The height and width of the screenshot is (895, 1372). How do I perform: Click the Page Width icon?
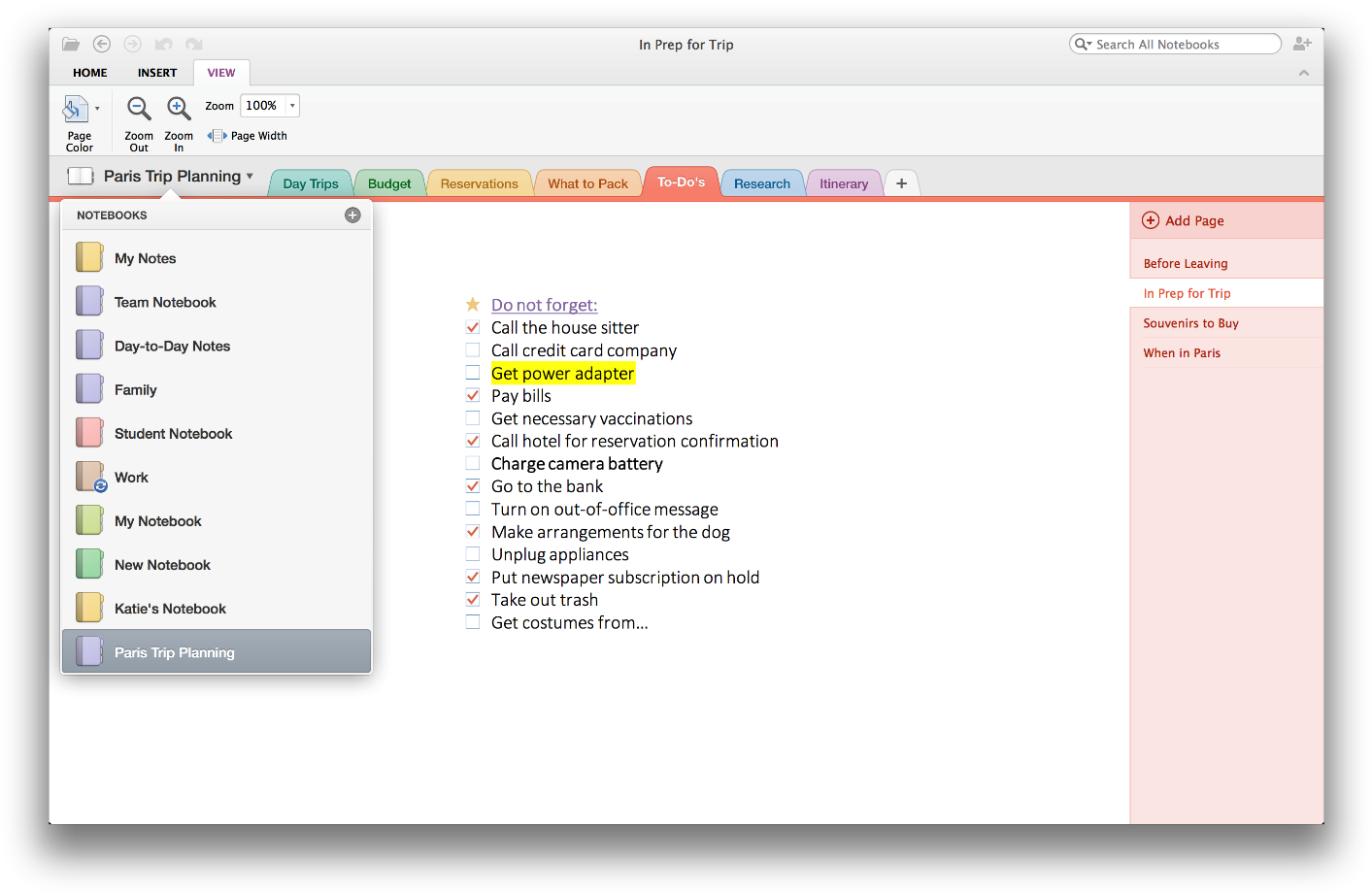click(x=216, y=135)
